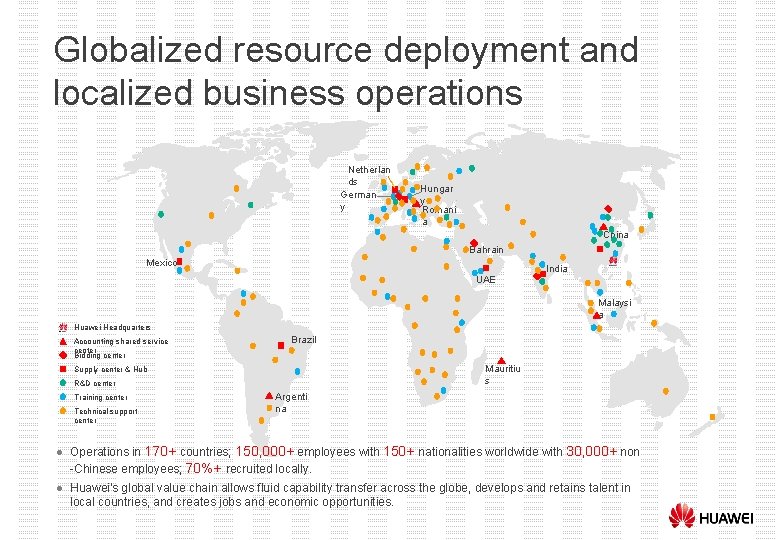The image size is (780, 540).
Task: Click the green R&D center legend dot
Action: pos(63,383)
